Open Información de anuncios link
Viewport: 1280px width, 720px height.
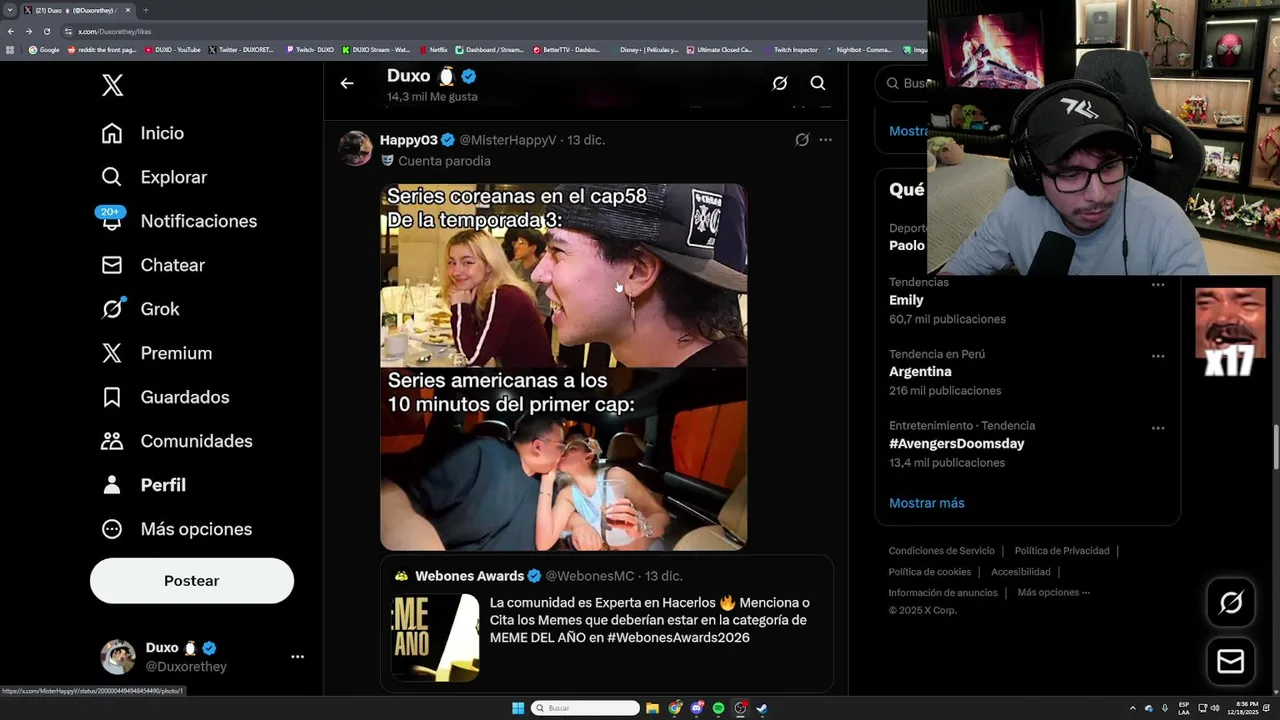point(943,593)
